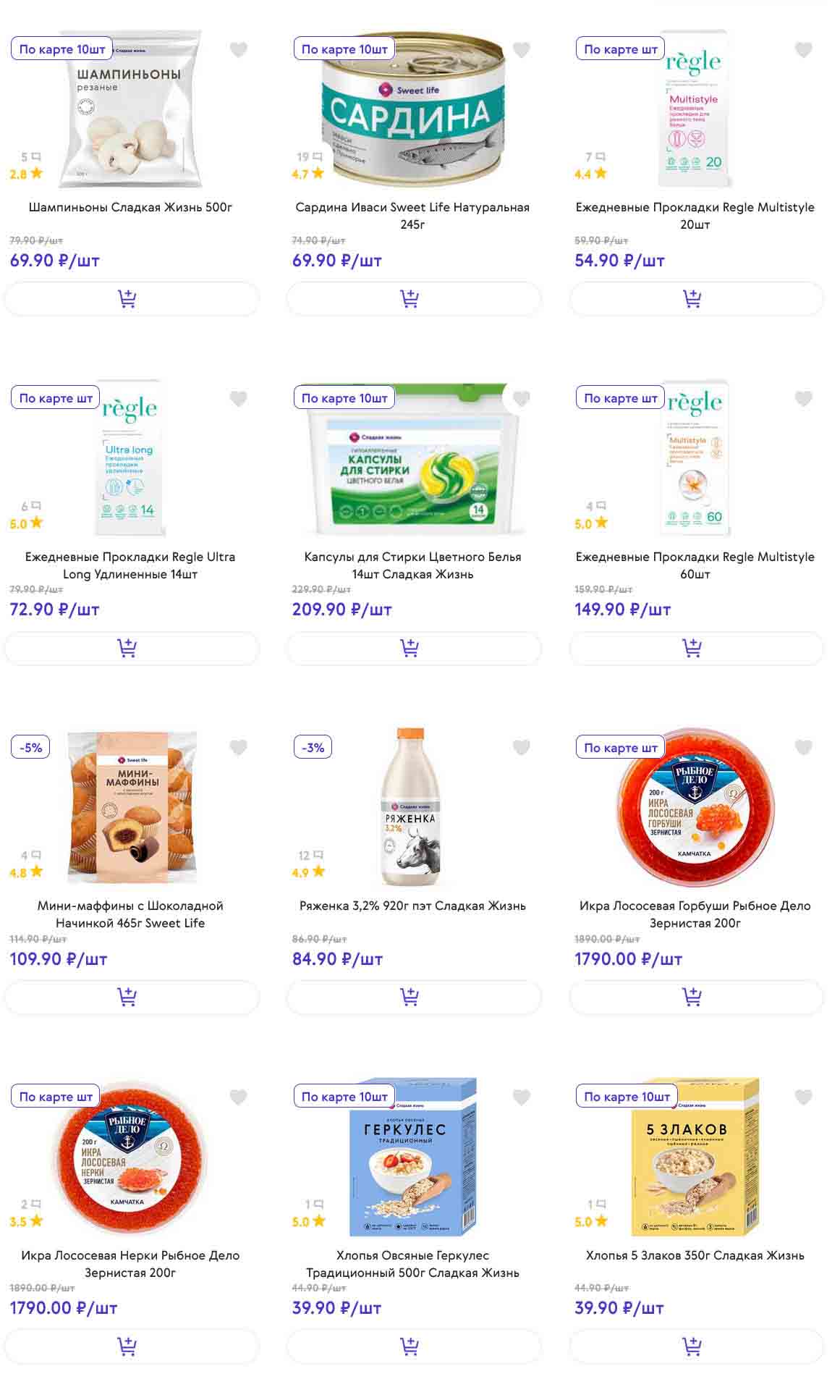The height and width of the screenshot is (1400, 840).
Task: Mark Икра Горбуши as favorite
Action: (803, 747)
